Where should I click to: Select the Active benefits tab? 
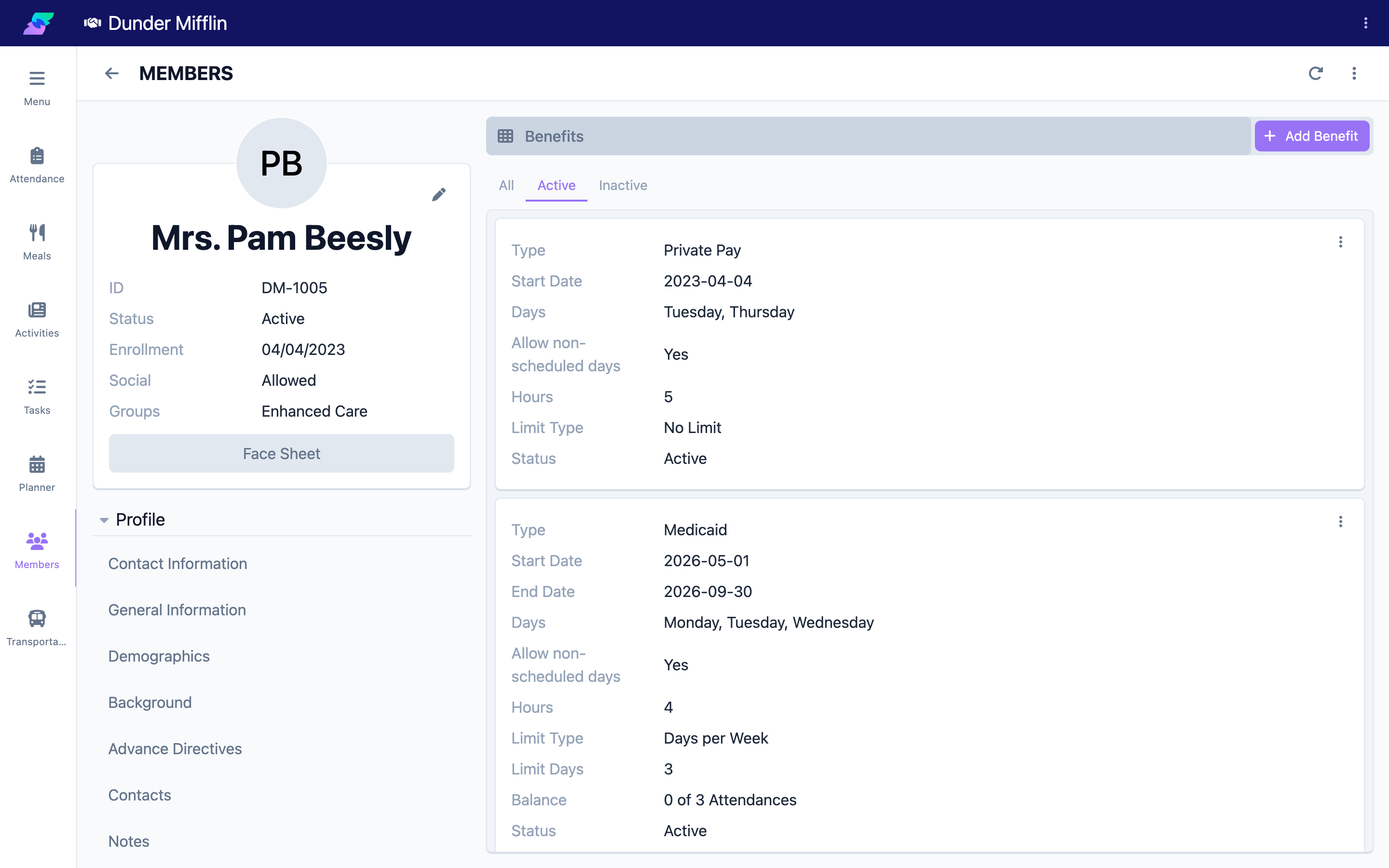pyautogui.click(x=556, y=186)
